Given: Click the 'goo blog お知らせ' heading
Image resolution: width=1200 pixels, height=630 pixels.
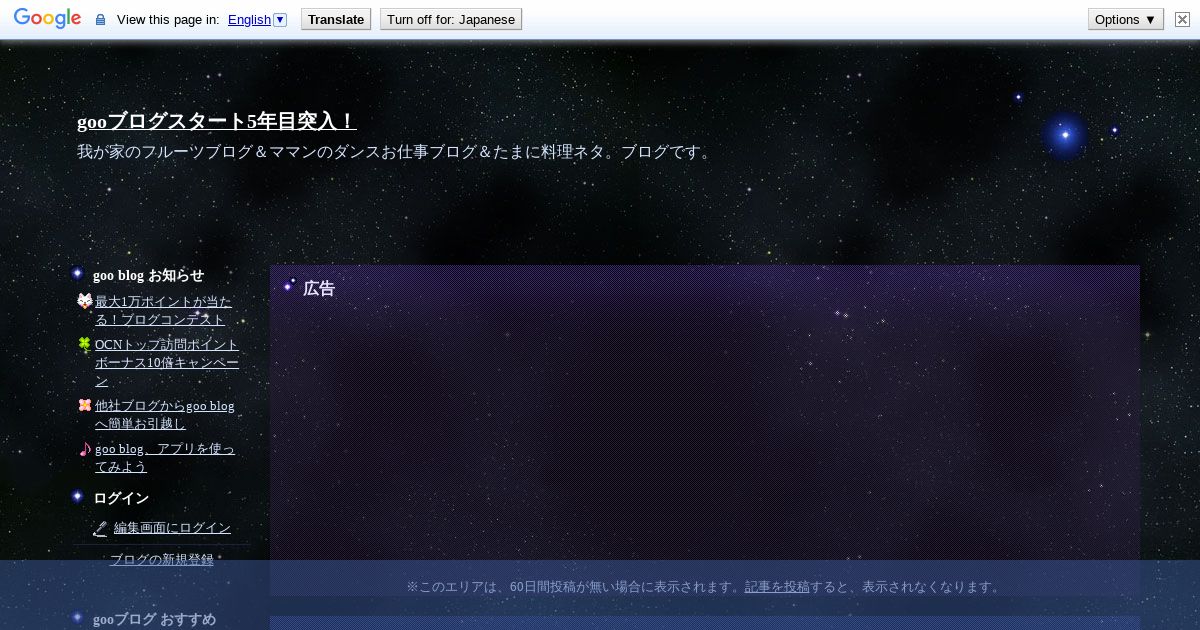Looking at the screenshot, I should [x=148, y=275].
